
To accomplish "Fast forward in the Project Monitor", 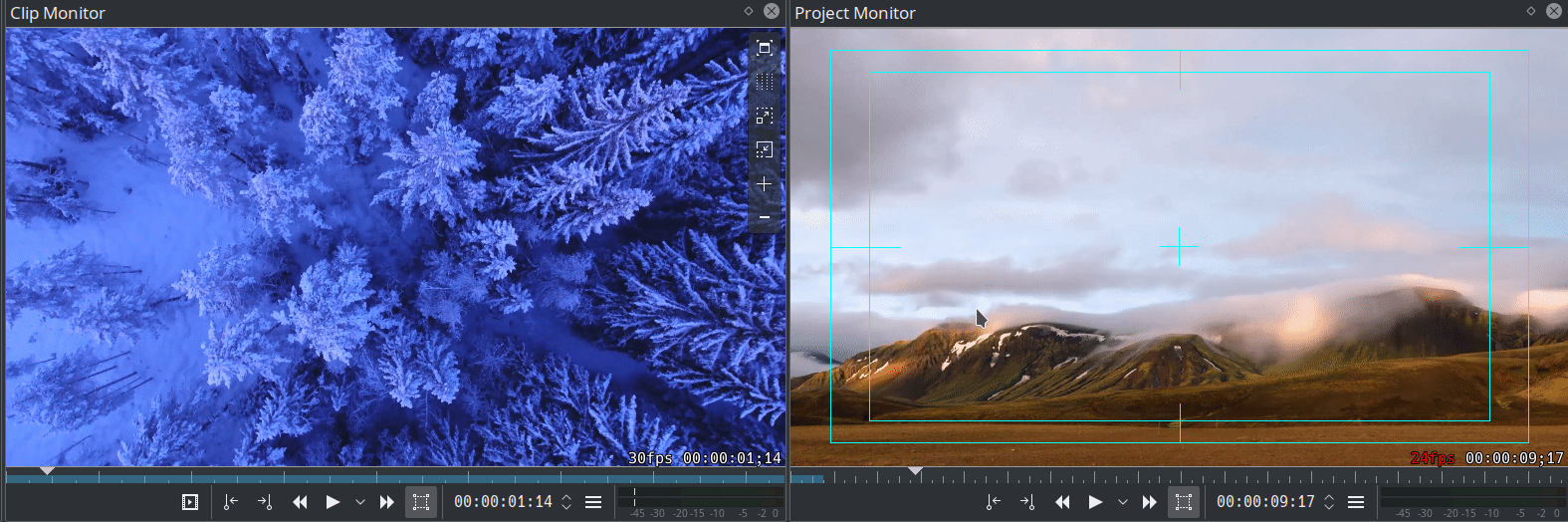I will (x=1149, y=502).
